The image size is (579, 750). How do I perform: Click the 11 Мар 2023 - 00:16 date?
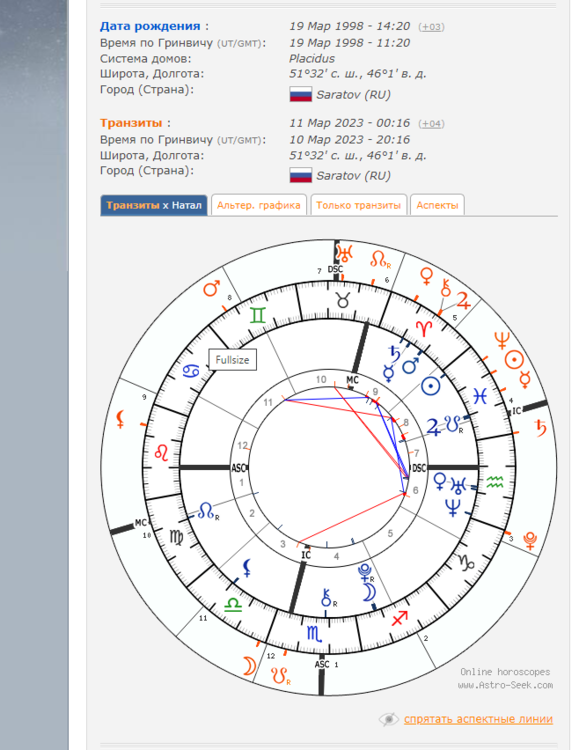349,123
